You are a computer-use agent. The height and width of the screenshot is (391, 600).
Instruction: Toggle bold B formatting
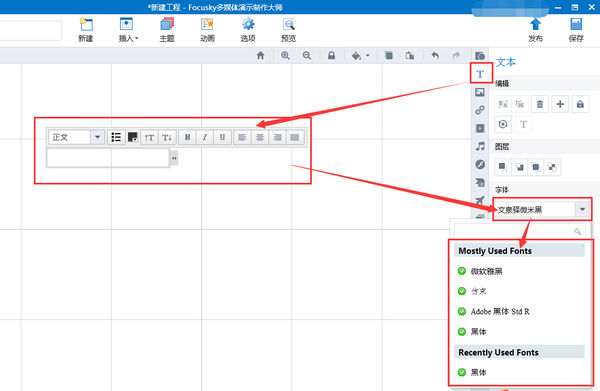point(188,137)
